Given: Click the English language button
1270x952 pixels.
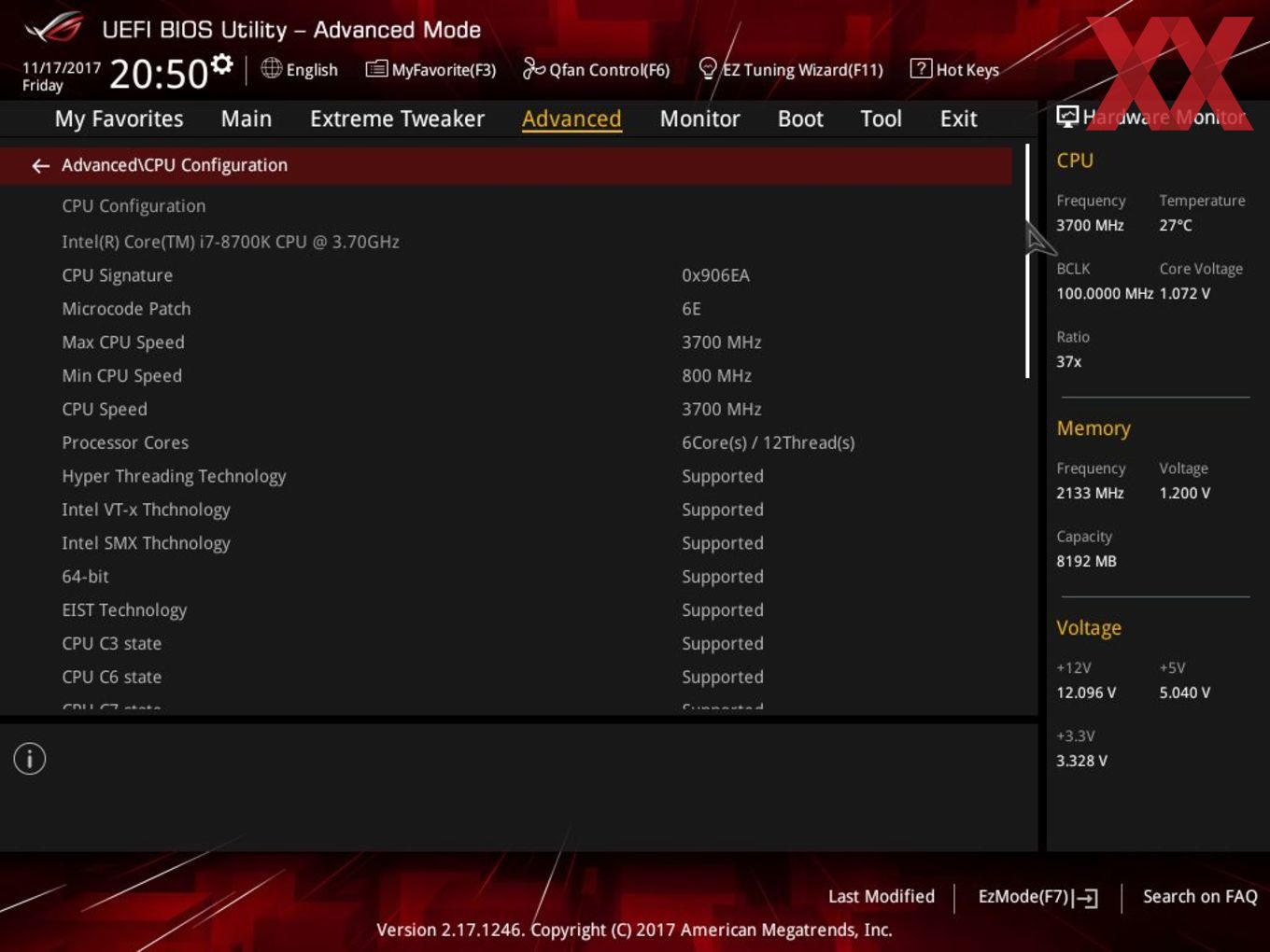Looking at the screenshot, I should coord(300,69).
